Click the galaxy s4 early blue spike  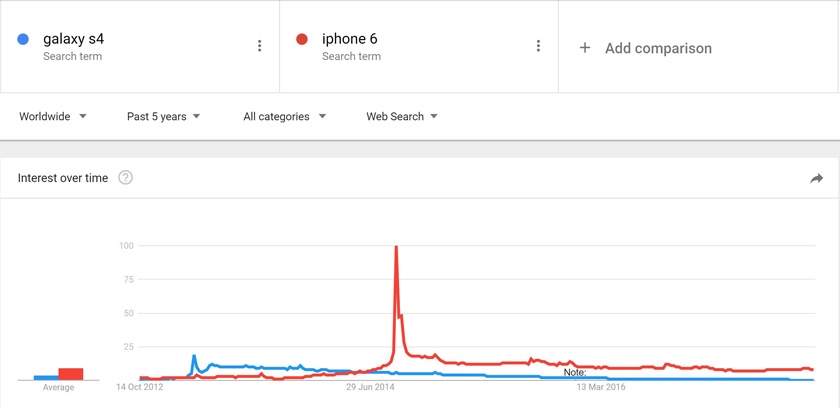pyautogui.click(x=194, y=356)
